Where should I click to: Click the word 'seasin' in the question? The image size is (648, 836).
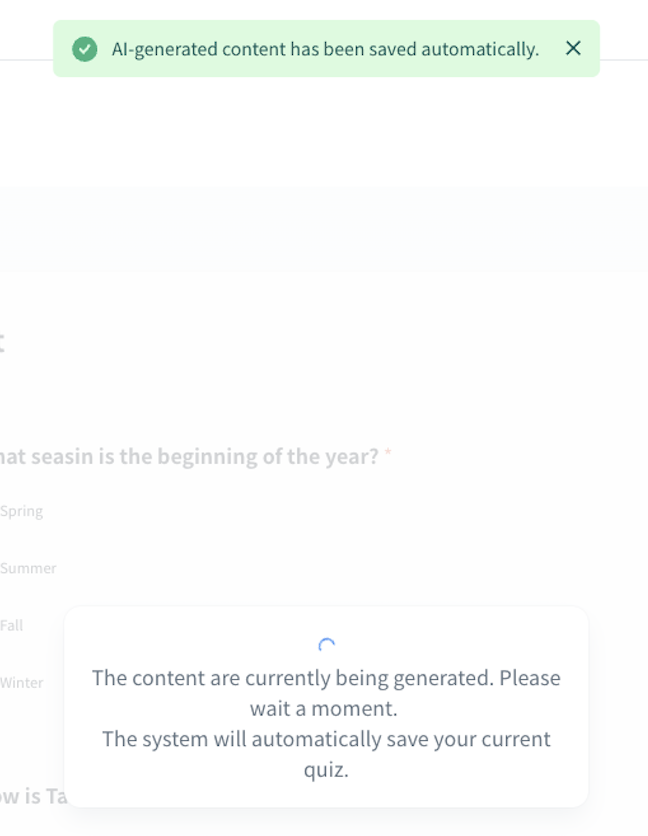coord(58,457)
